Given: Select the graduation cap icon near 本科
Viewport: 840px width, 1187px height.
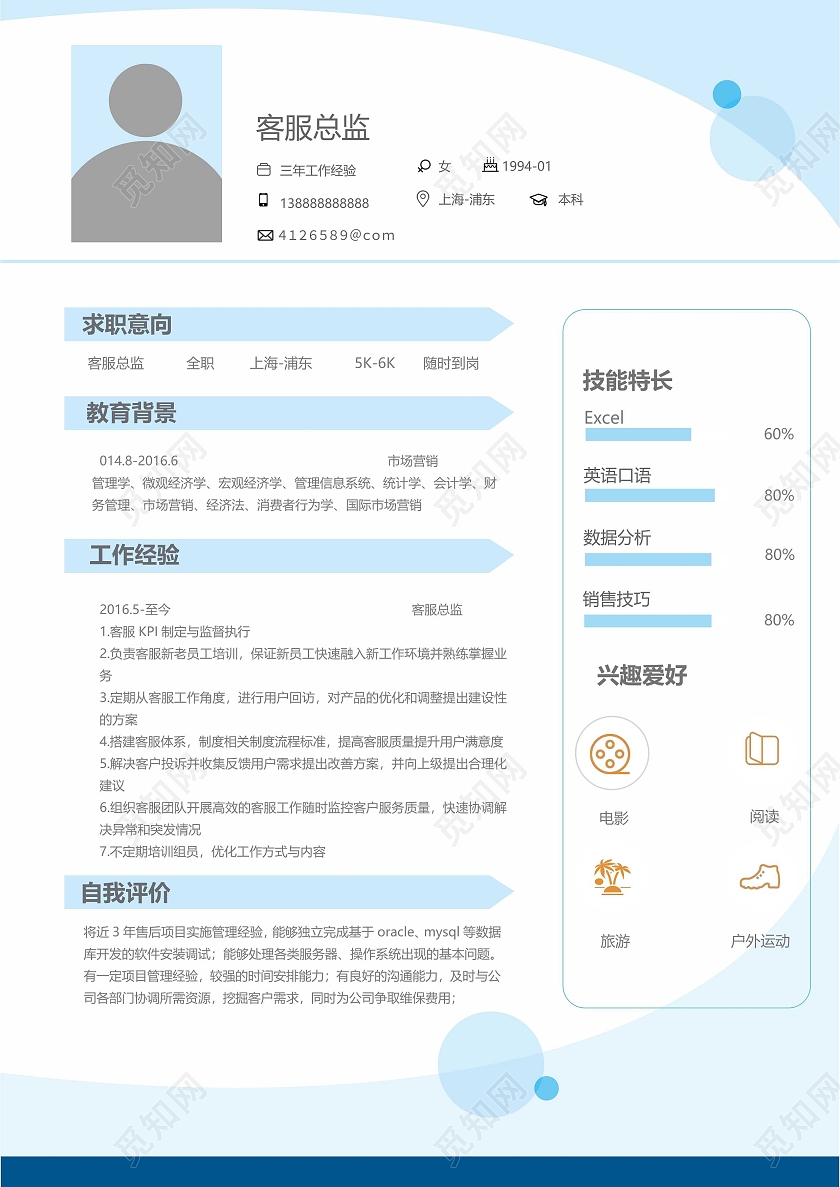Looking at the screenshot, I should (x=541, y=199).
